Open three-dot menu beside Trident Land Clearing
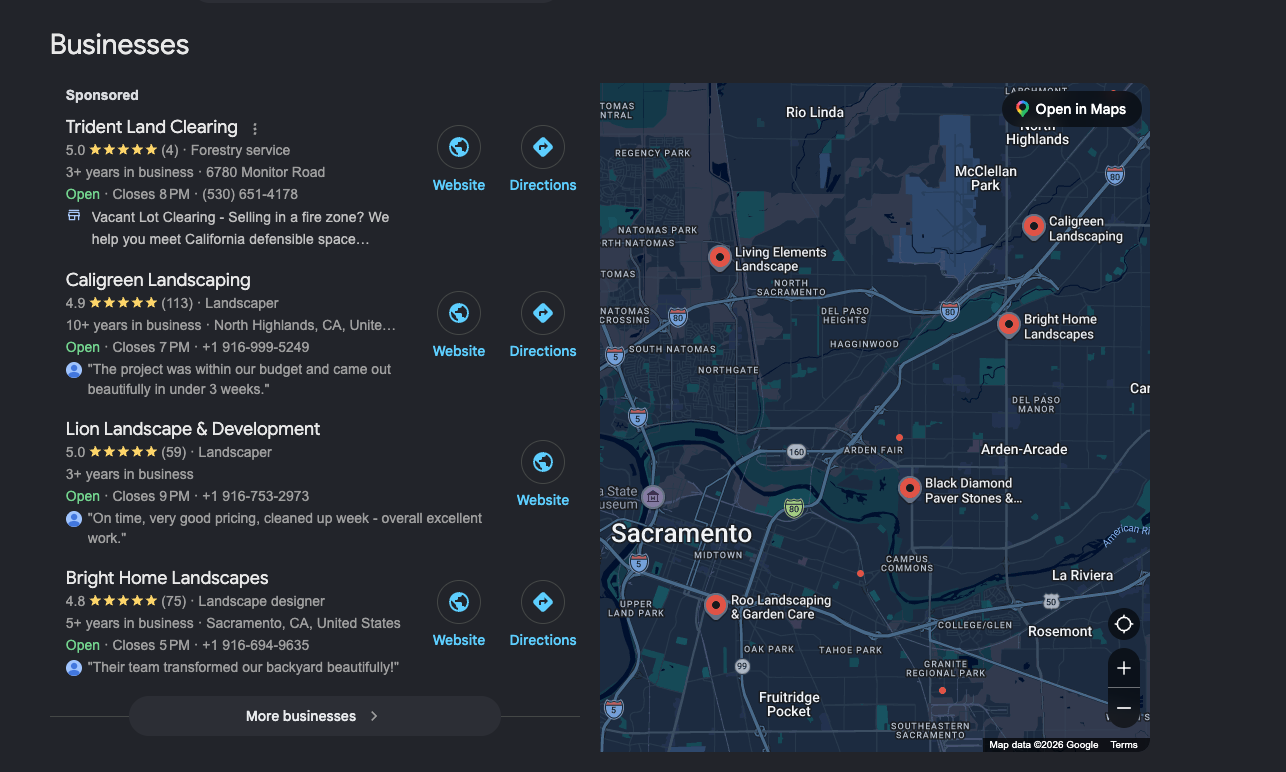 tap(255, 129)
